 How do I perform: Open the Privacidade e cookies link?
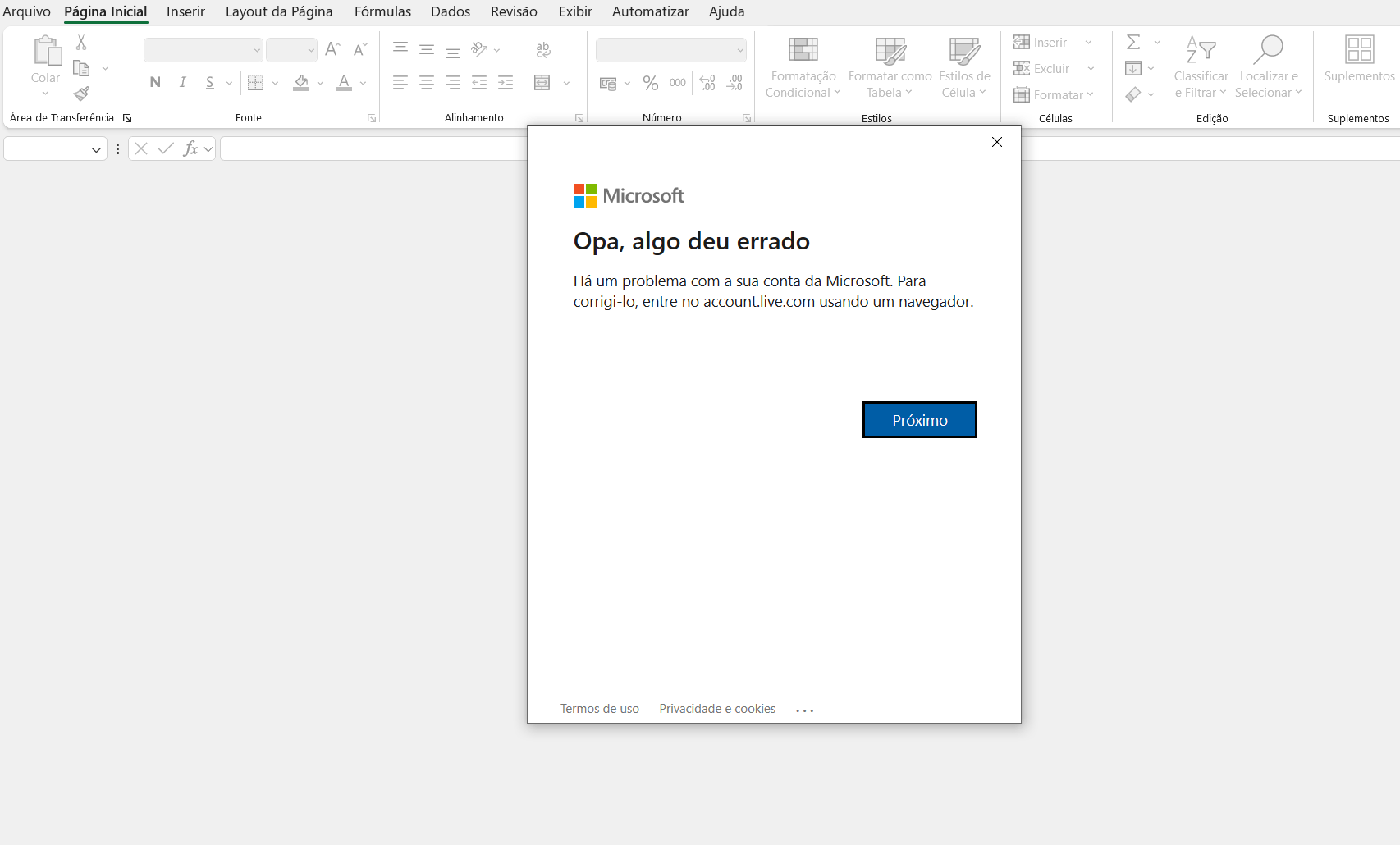pyautogui.click(x=717, y=709)
